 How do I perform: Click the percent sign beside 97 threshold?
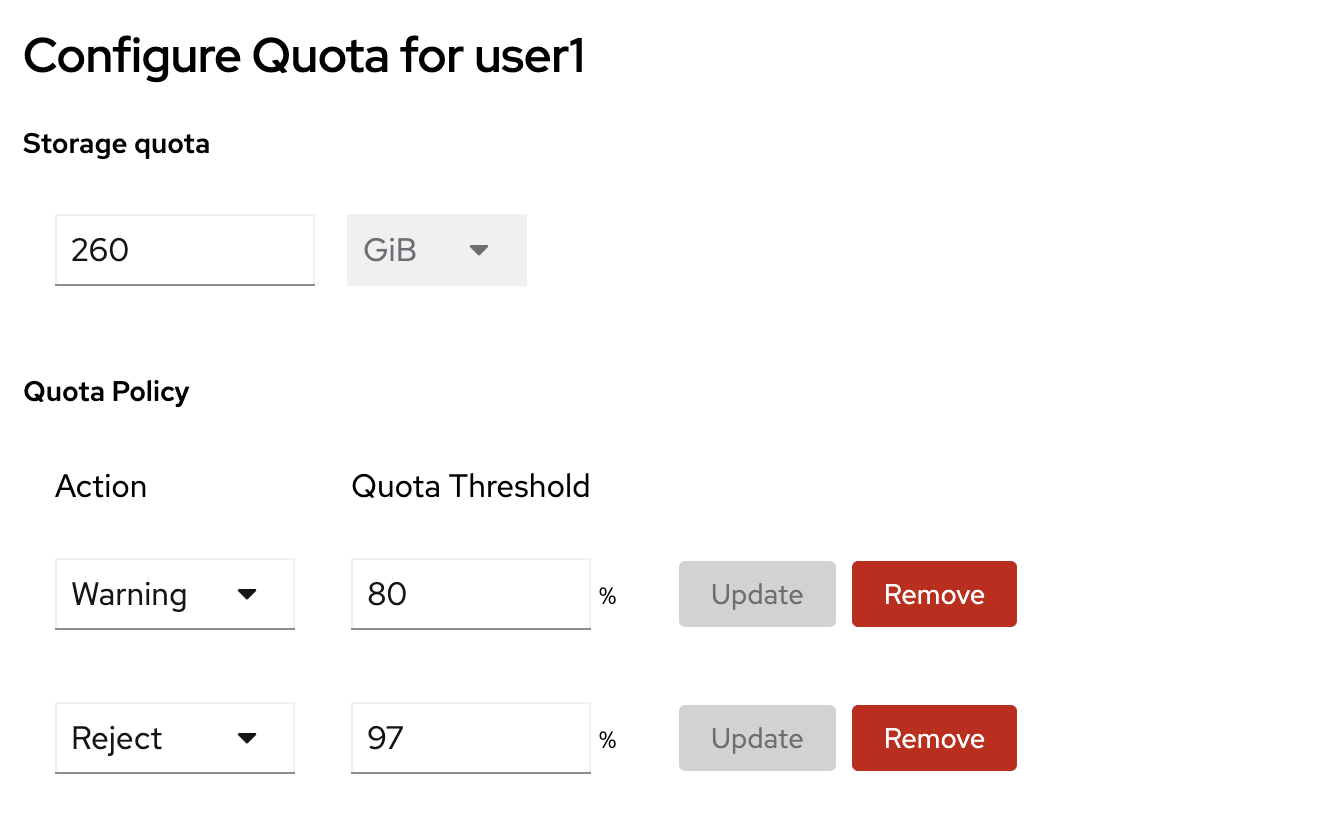[607, 741]
